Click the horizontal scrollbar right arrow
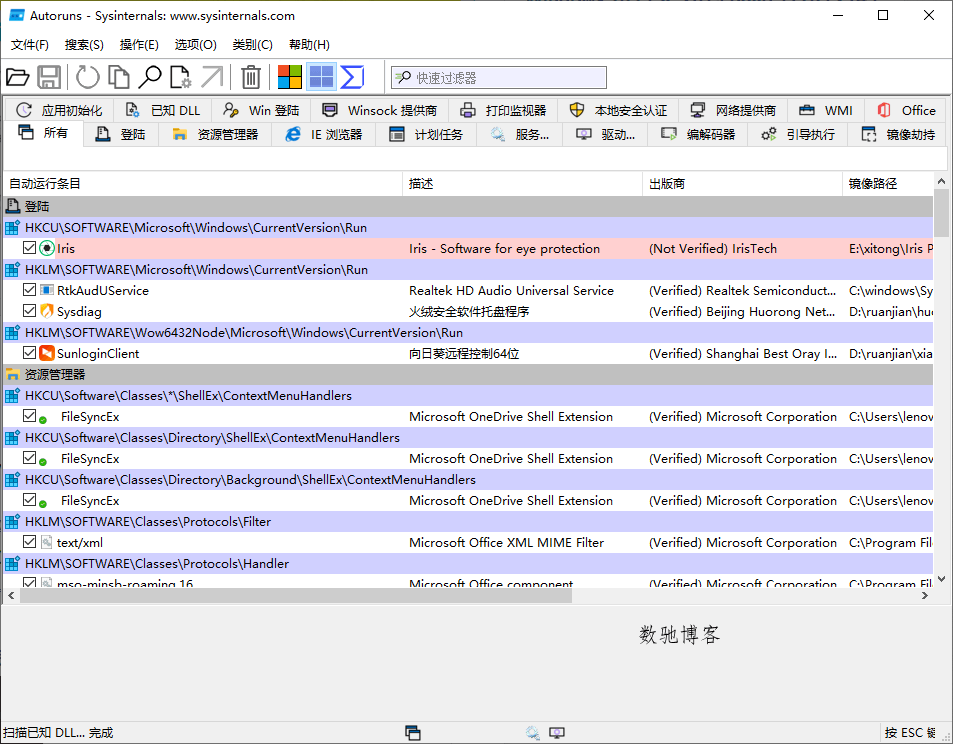 (924, 596)
